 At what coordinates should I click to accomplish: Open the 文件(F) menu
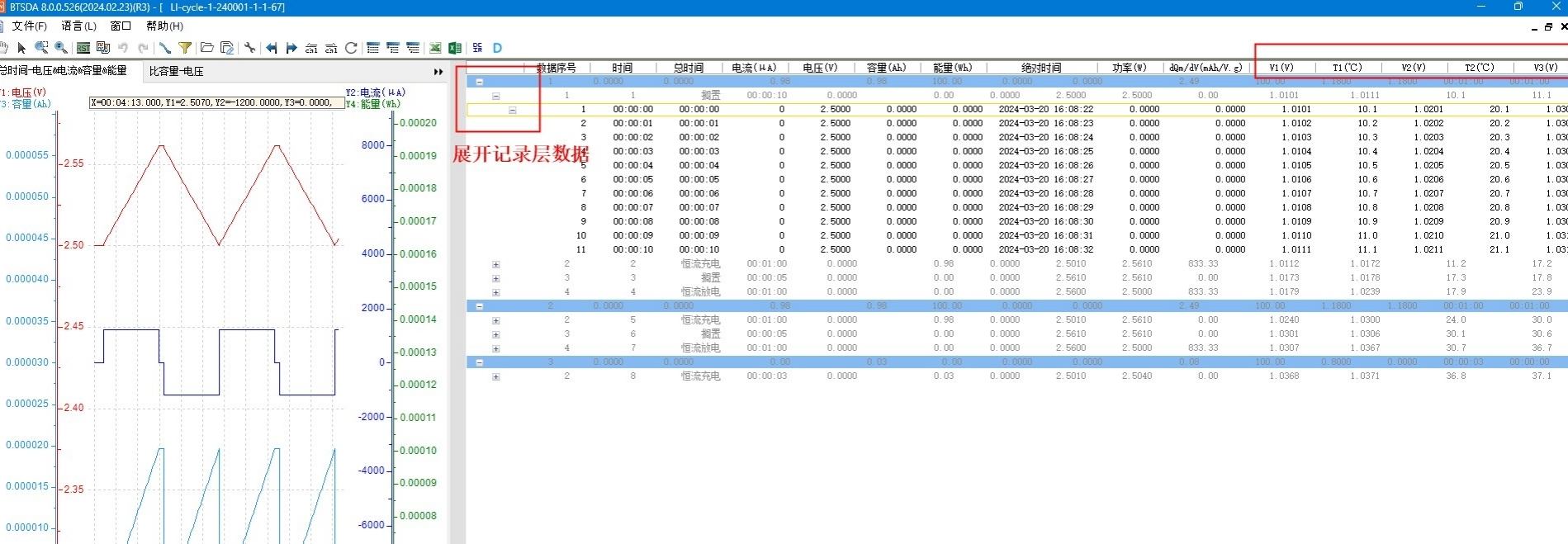pos(29,26)
